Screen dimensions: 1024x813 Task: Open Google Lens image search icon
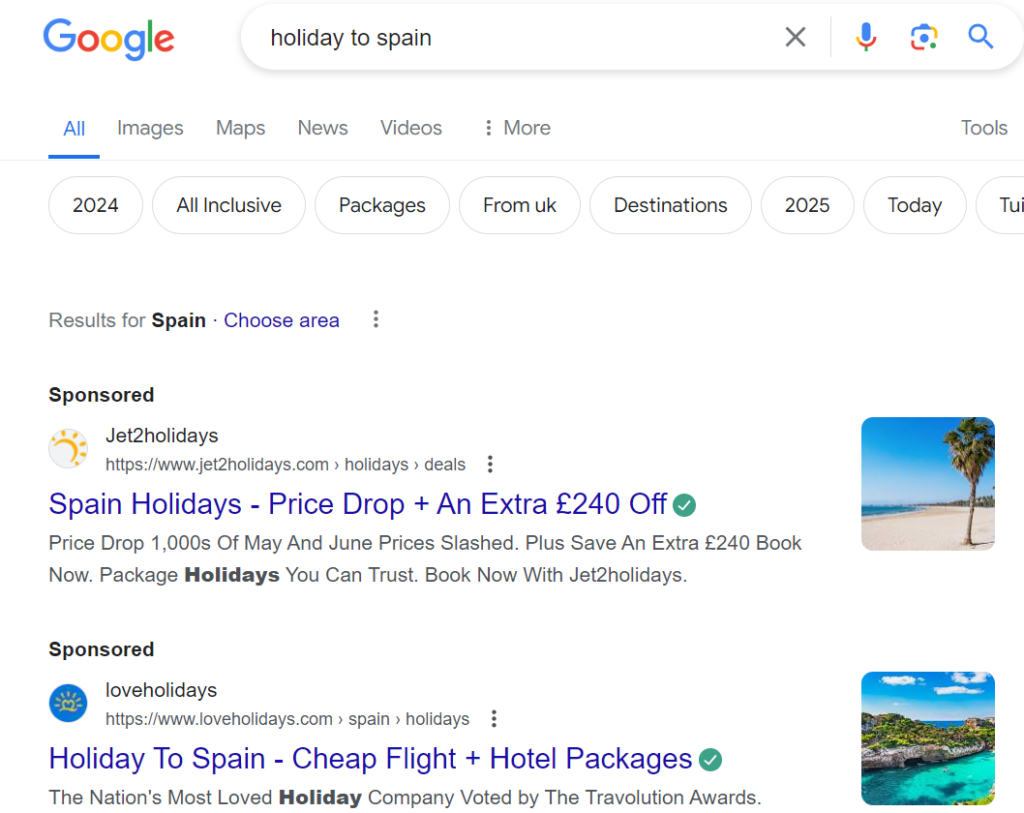(923, 37)
